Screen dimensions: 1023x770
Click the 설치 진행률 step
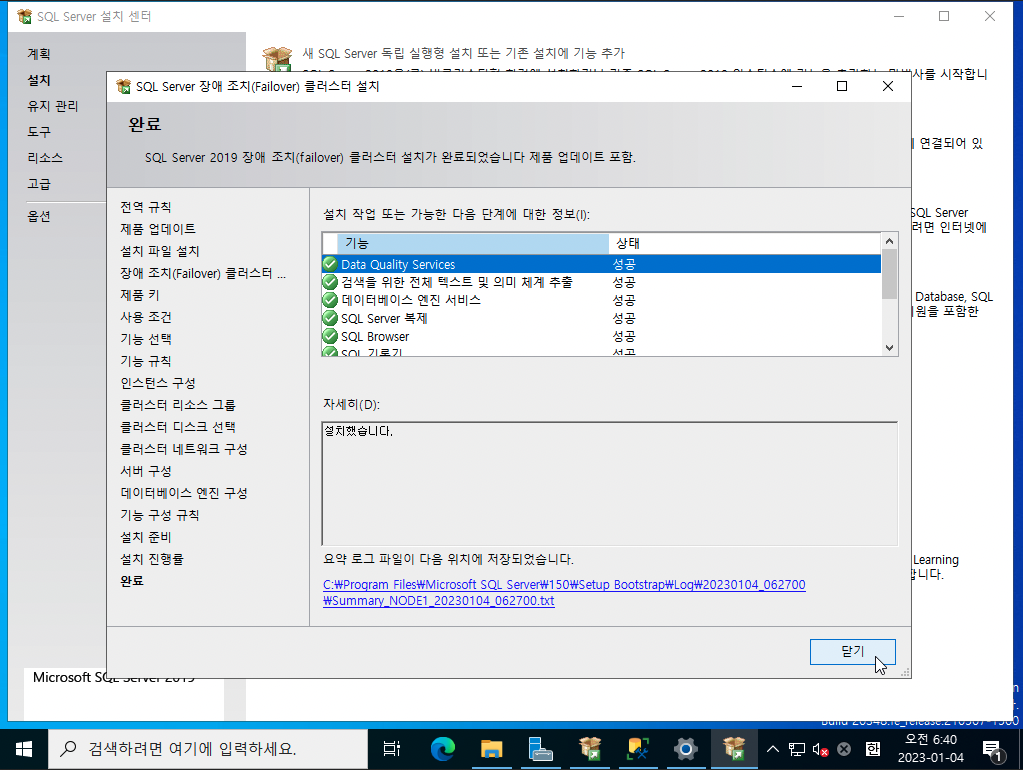(152, 559)
